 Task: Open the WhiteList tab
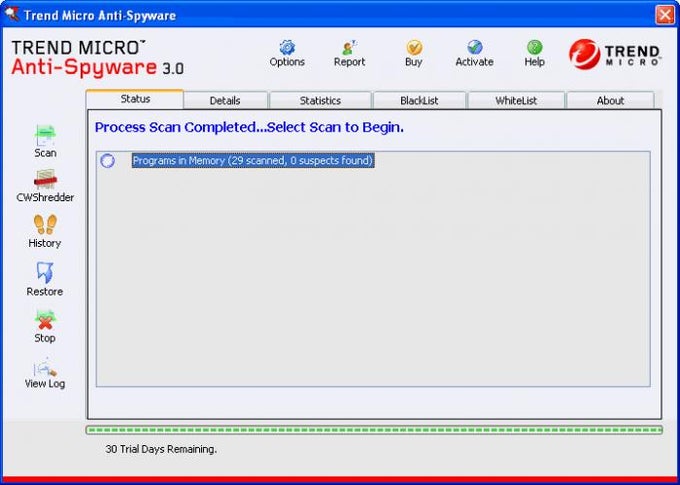[516, 100]
